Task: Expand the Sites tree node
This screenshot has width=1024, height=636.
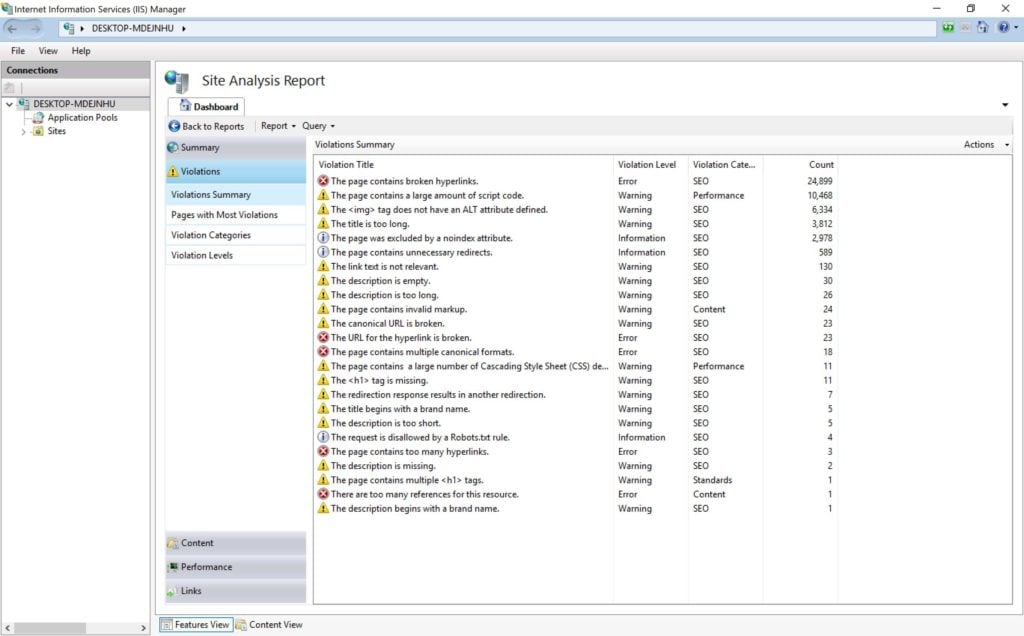Action: coord(24,131)
